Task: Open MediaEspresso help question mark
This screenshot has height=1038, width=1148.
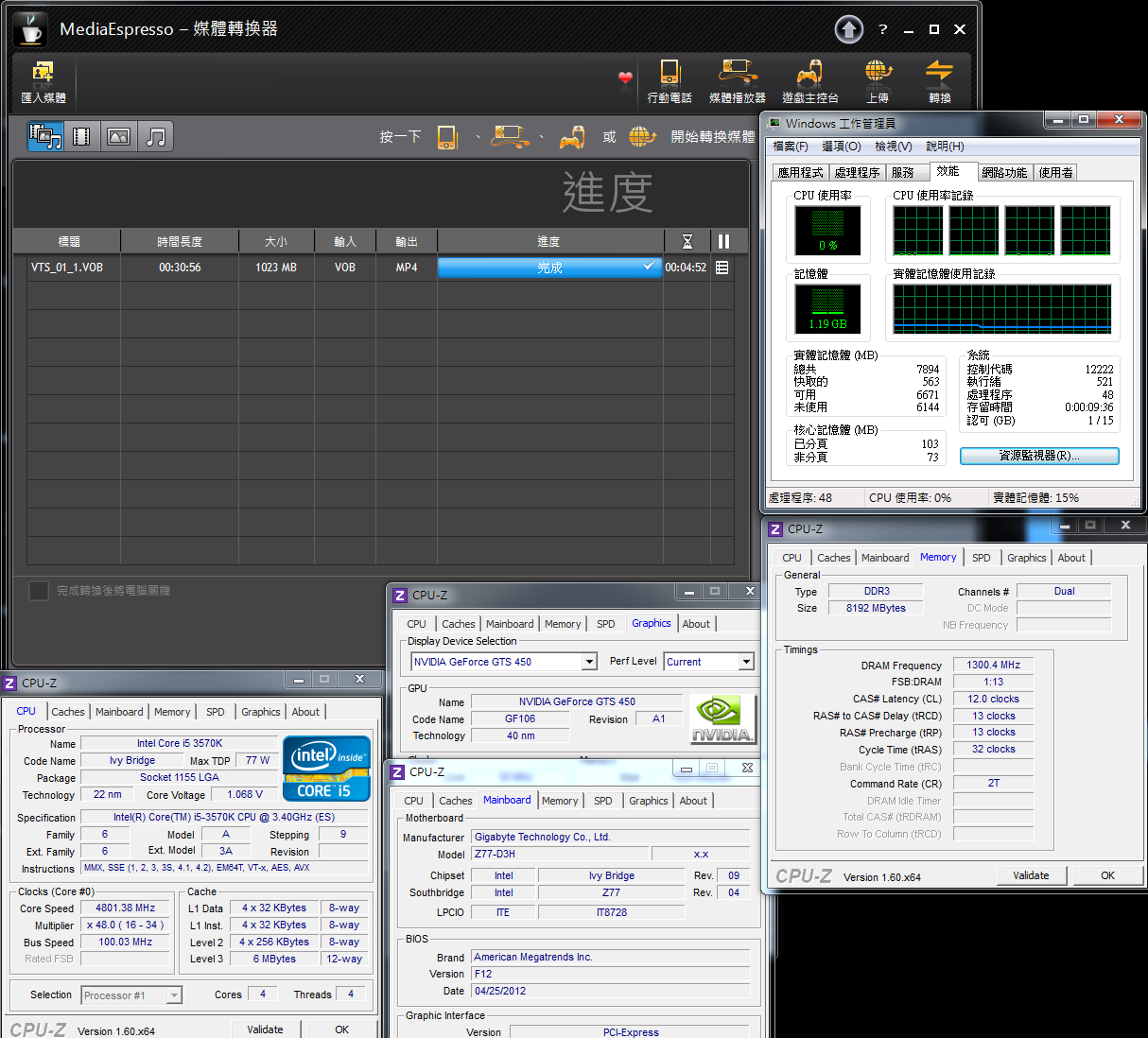Action: (883, 29)
